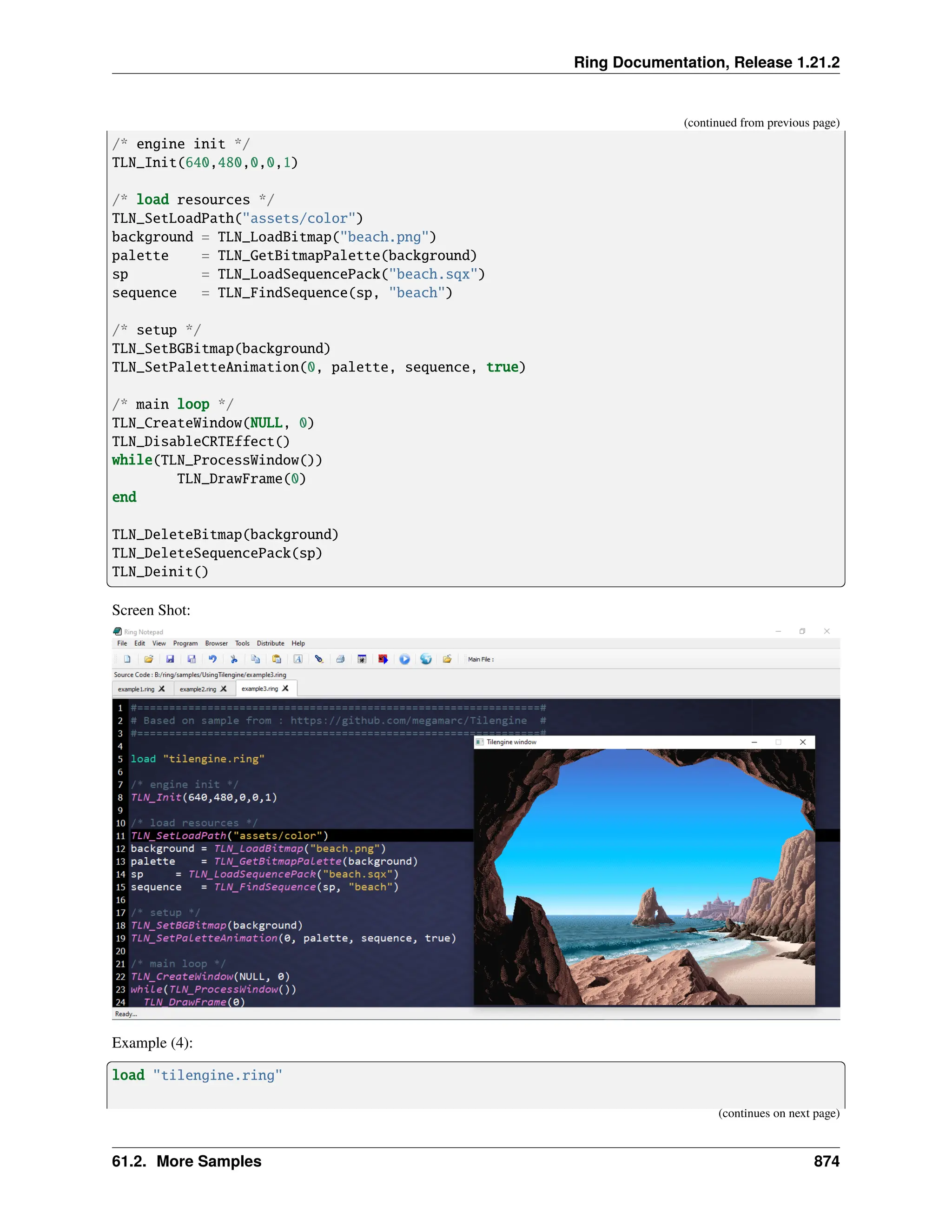Click the Save floppy disk icon
Viewport: 952px width, 1232px height.
click(170, 659)
